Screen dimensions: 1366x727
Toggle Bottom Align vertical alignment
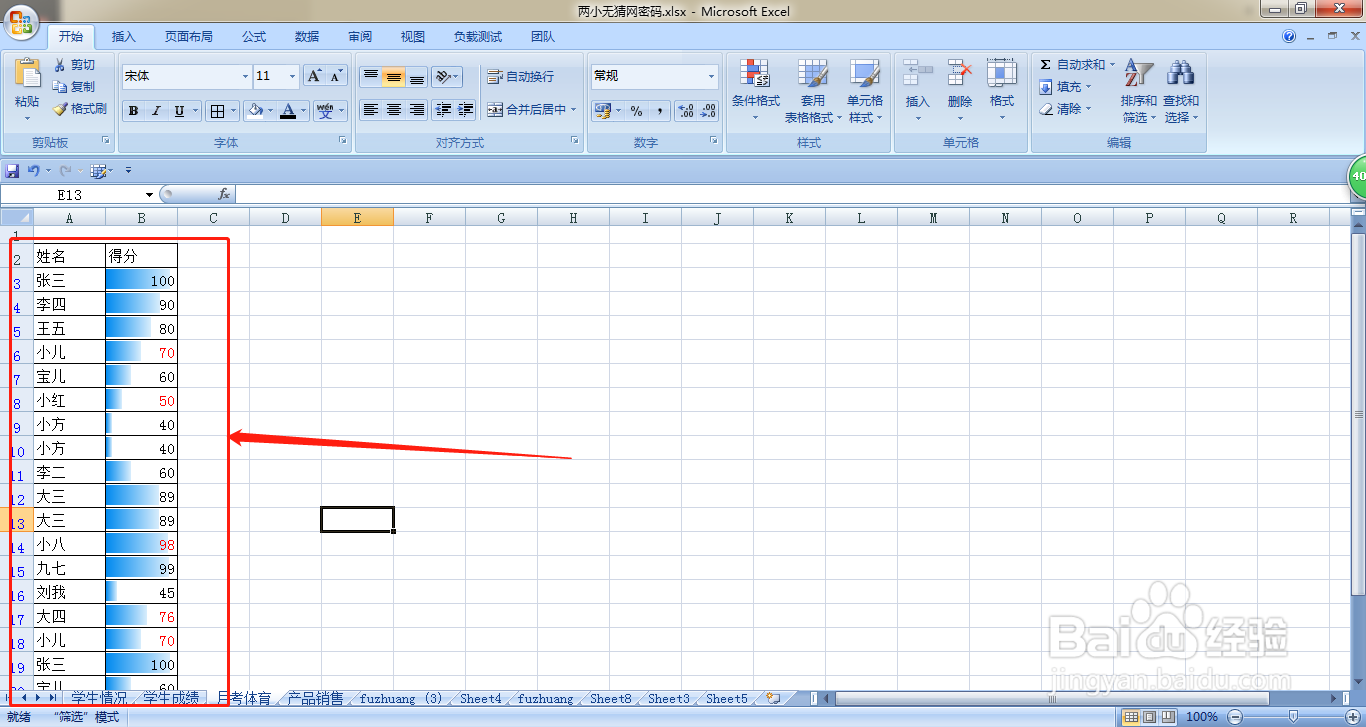pos(417,76)
